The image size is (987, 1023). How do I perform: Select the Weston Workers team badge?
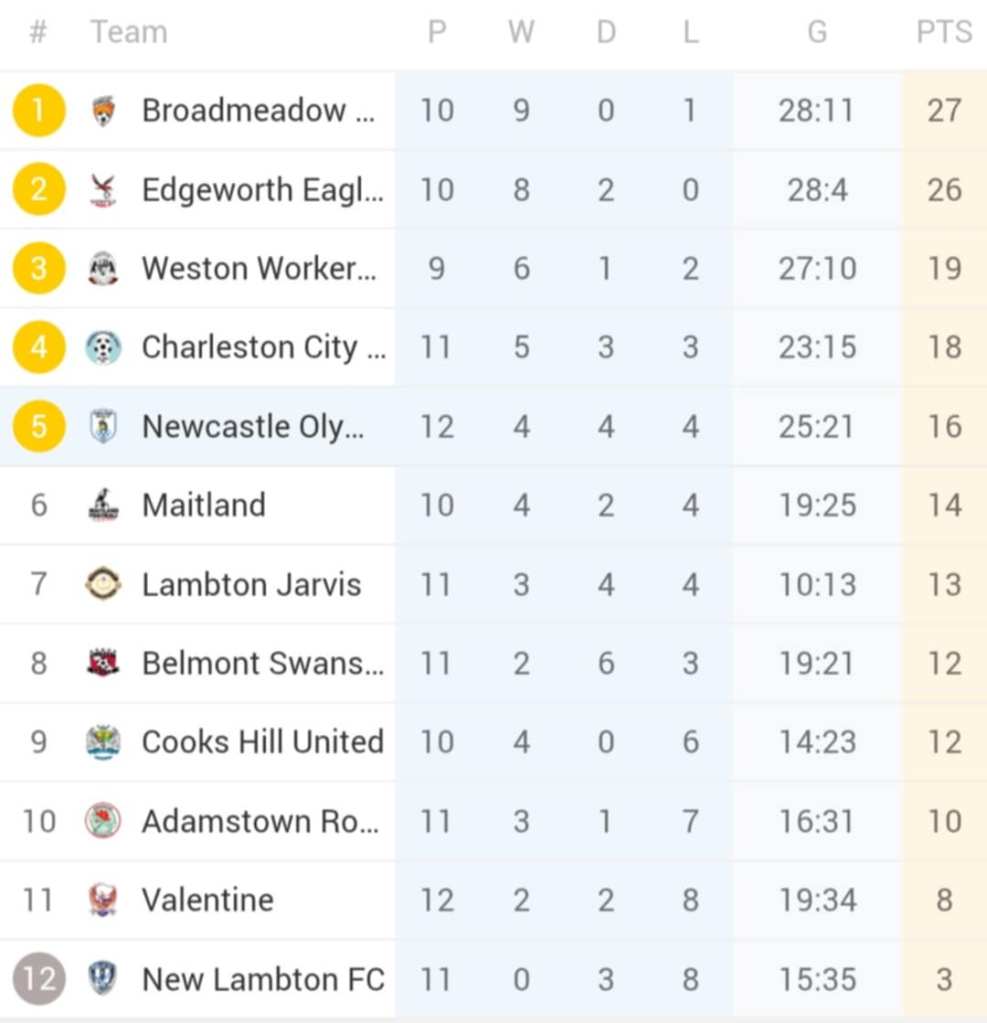[103, 268]
